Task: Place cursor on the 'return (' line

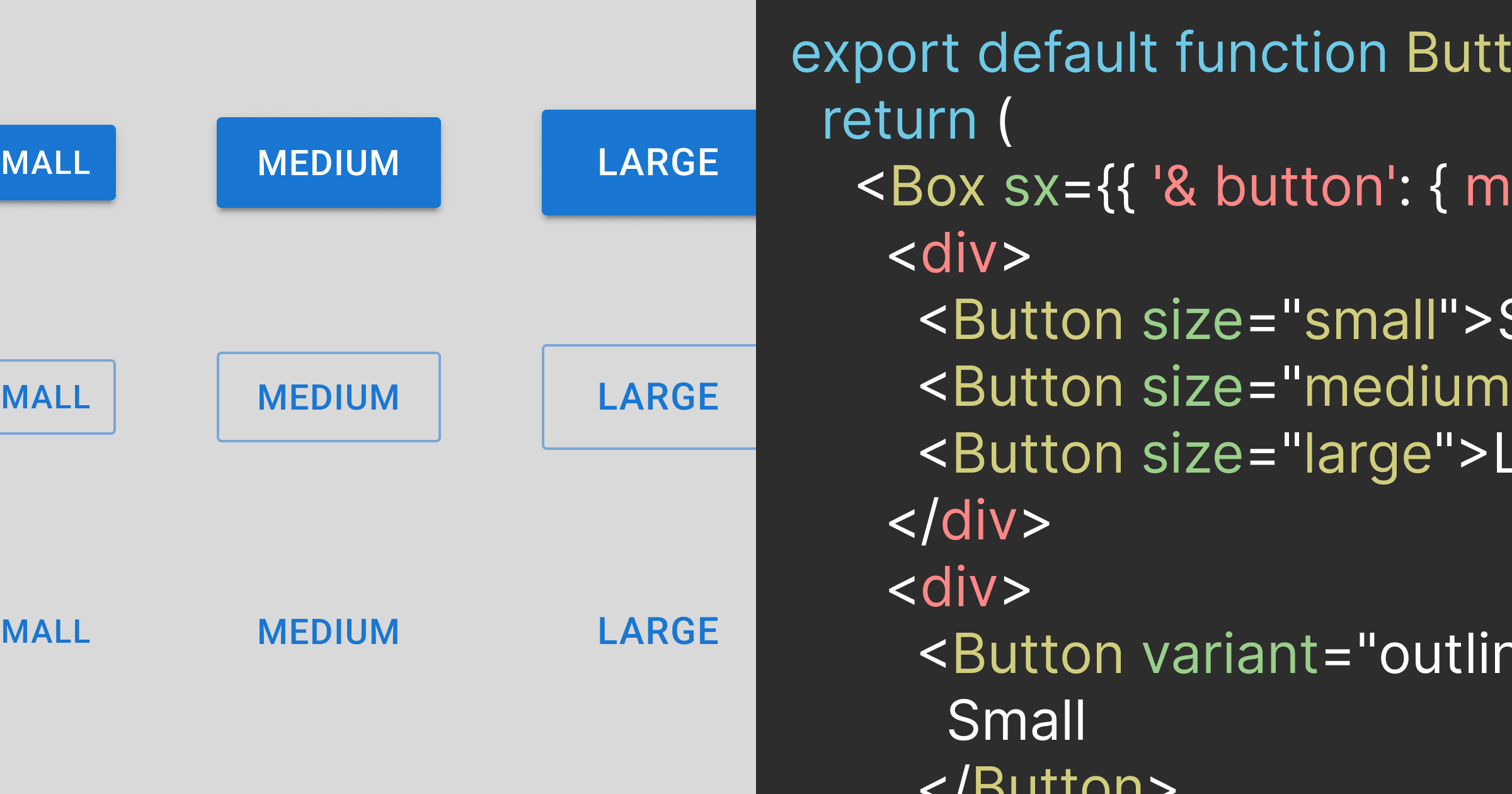Action: coord(917,120)
